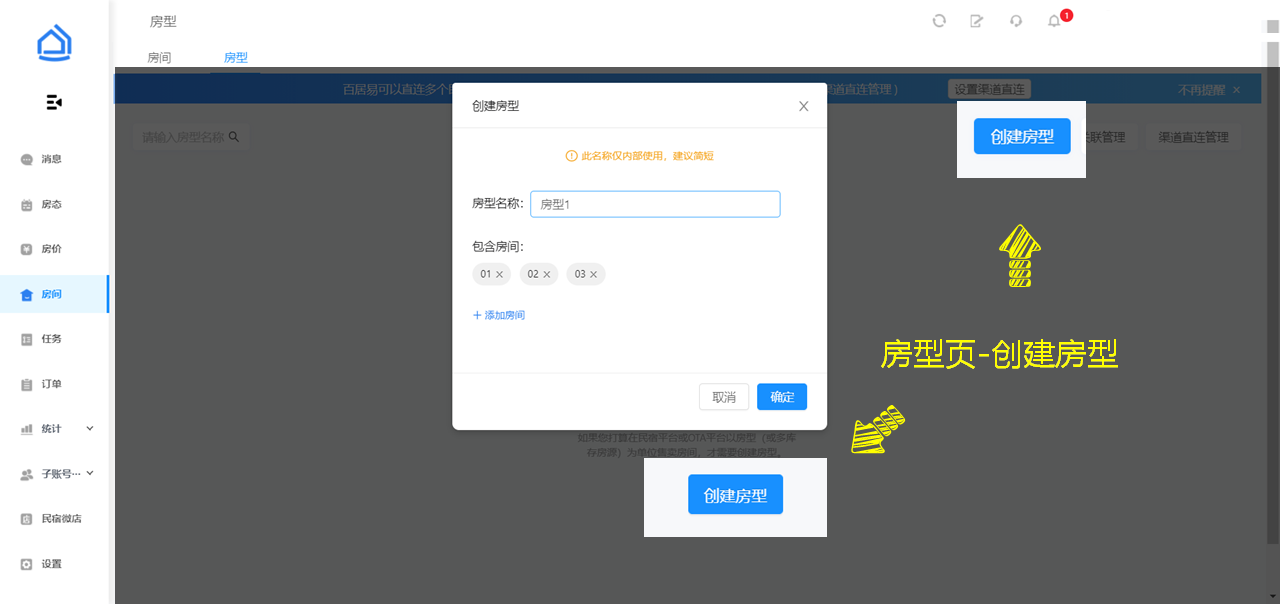Click the search magnifier icon in room type search
Viewport: 1280px width, 604px height.
234,137
